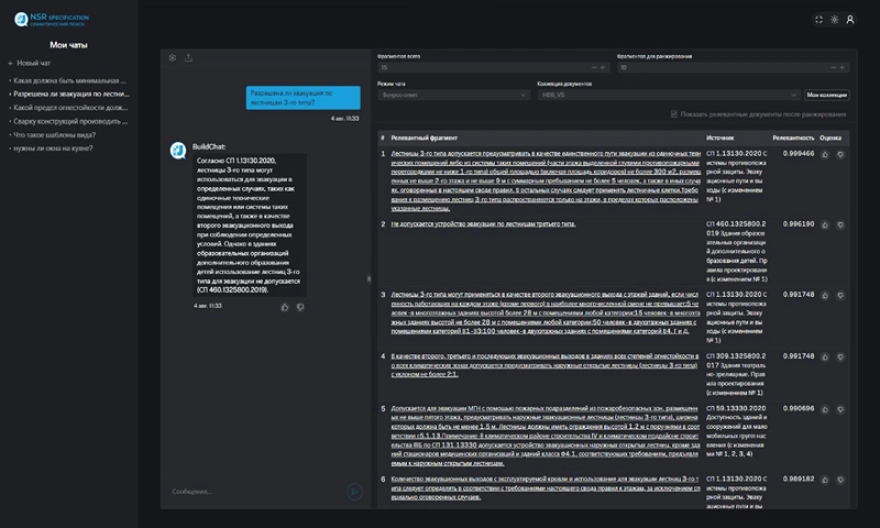Image resolution: width=880 pixels, height=528 pixels.
Task: Switch theme with the sun icon
Action: click(835, 20)
